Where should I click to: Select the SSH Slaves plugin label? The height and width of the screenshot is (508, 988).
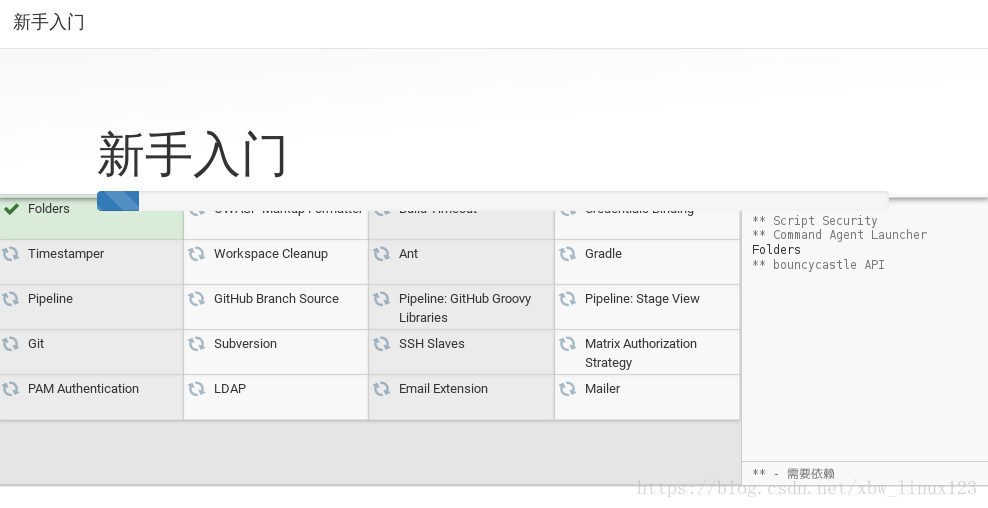pyautogui.click(x=432, y=344)
